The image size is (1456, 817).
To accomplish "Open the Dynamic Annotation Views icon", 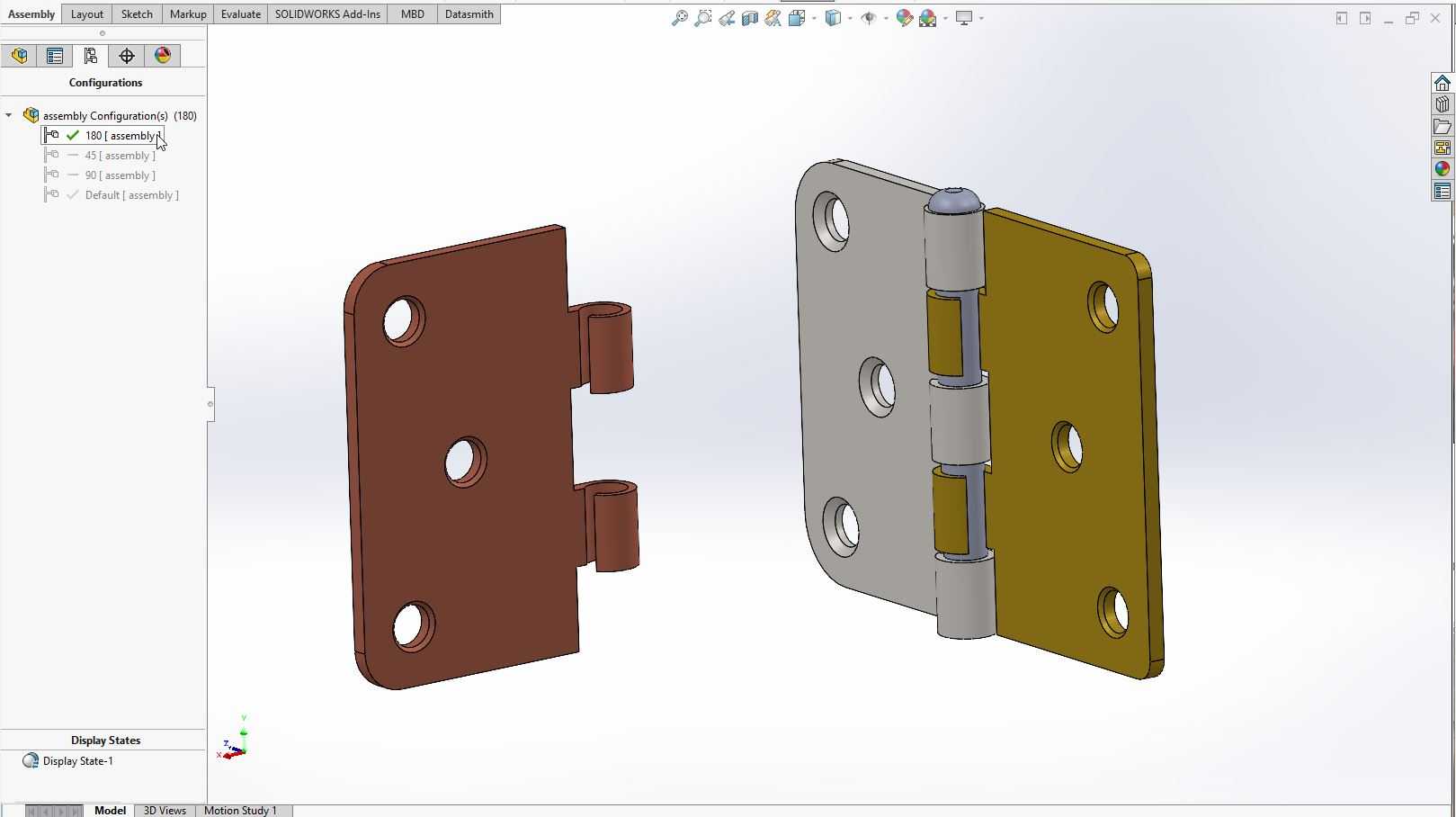I will click(773, 18).
